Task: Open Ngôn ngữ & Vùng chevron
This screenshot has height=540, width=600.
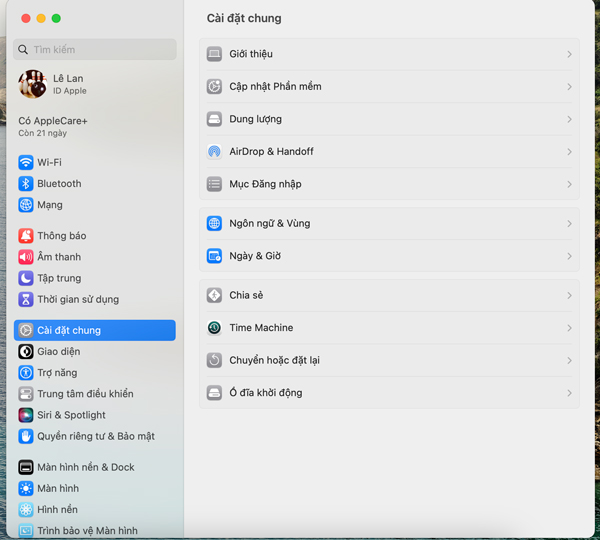Action: point(569,224)
